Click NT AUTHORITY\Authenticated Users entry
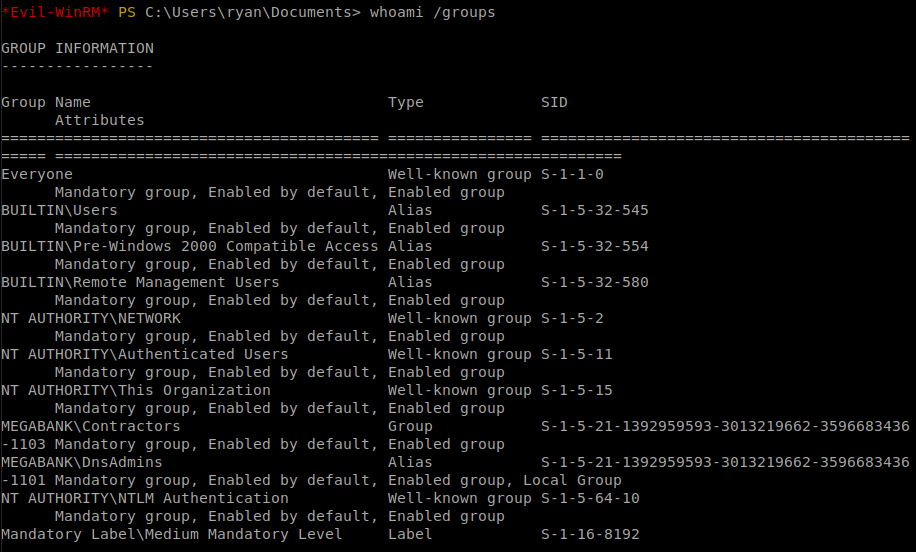Image resolution: width=916 pixels, height=552 pixels. click(145, 354)
